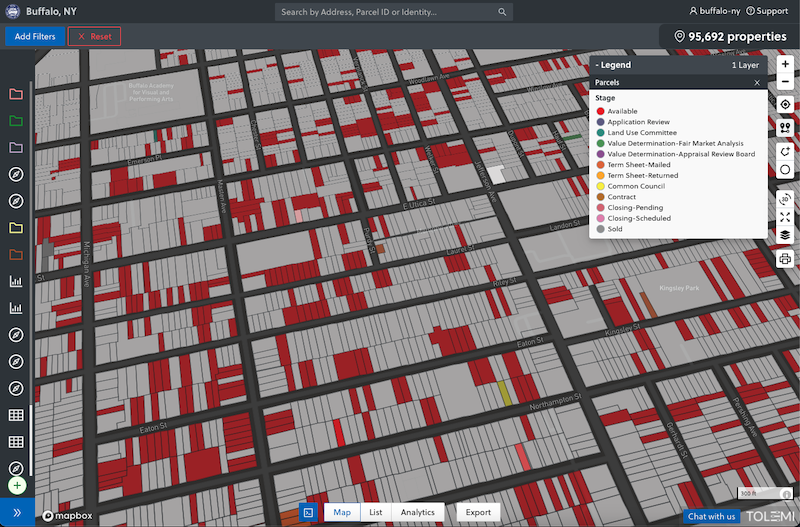800x527 pixels.
Task: Toggle the 3D map view
Action: [785, 198]
